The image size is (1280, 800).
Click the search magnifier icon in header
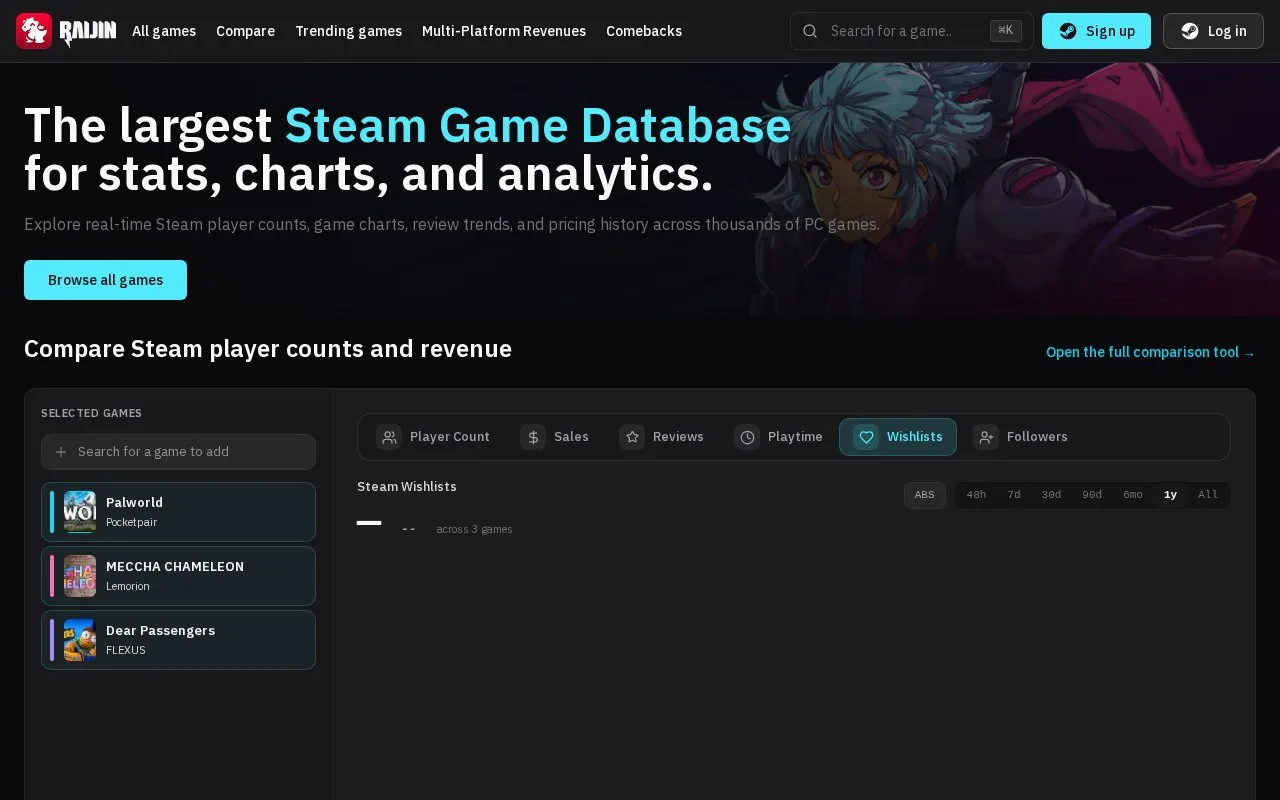point(810,31)
